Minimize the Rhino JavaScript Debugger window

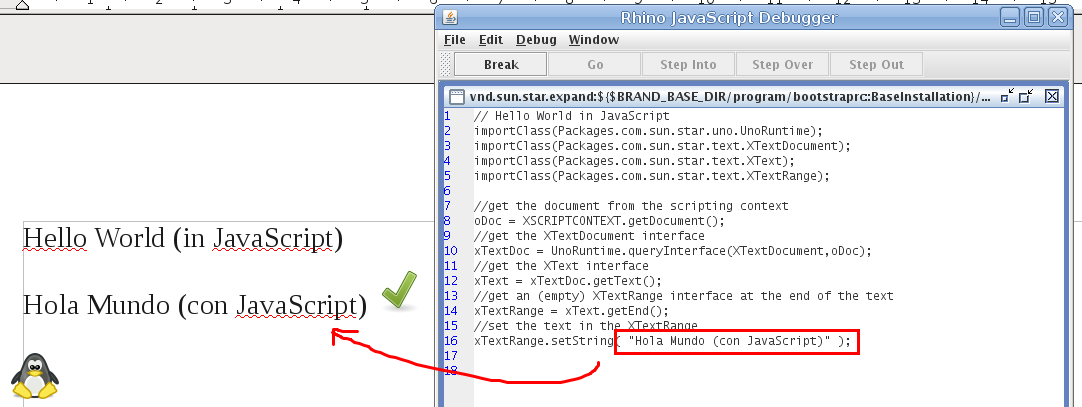pyautogui.click(x=1010, y=17)
